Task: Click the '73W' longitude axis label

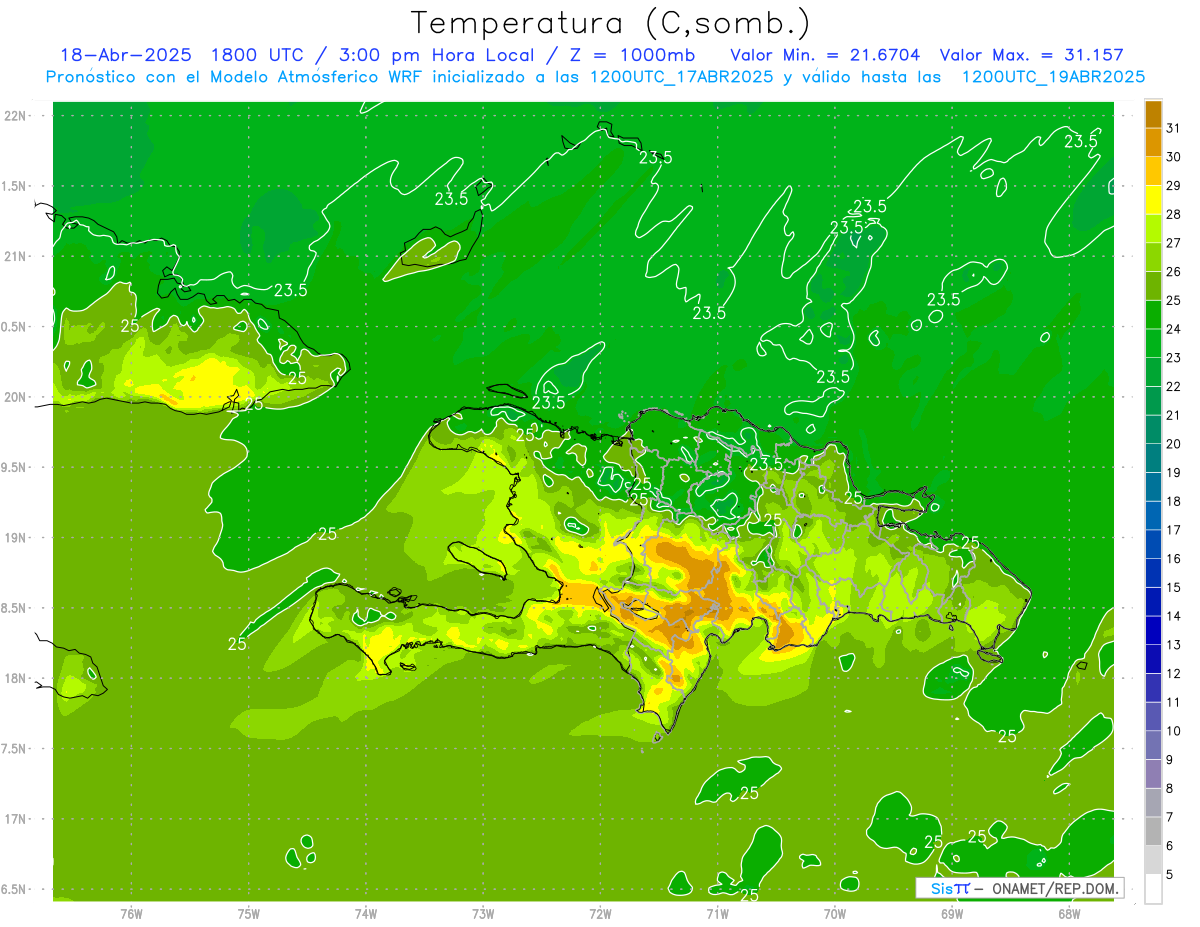Action: pyautogui.click(x=483, y=913)
